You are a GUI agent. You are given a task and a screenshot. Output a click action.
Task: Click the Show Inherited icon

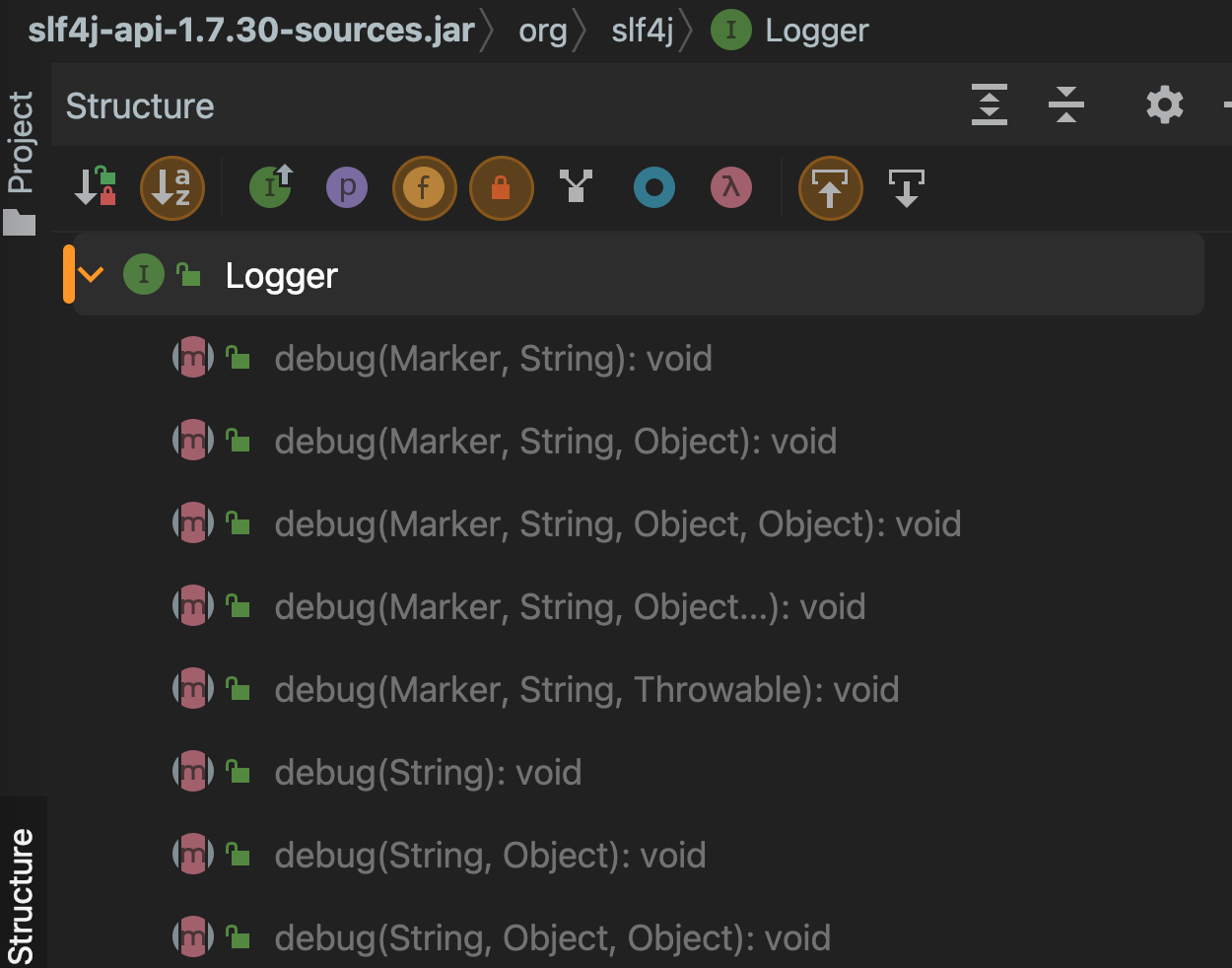coord(271,185)
